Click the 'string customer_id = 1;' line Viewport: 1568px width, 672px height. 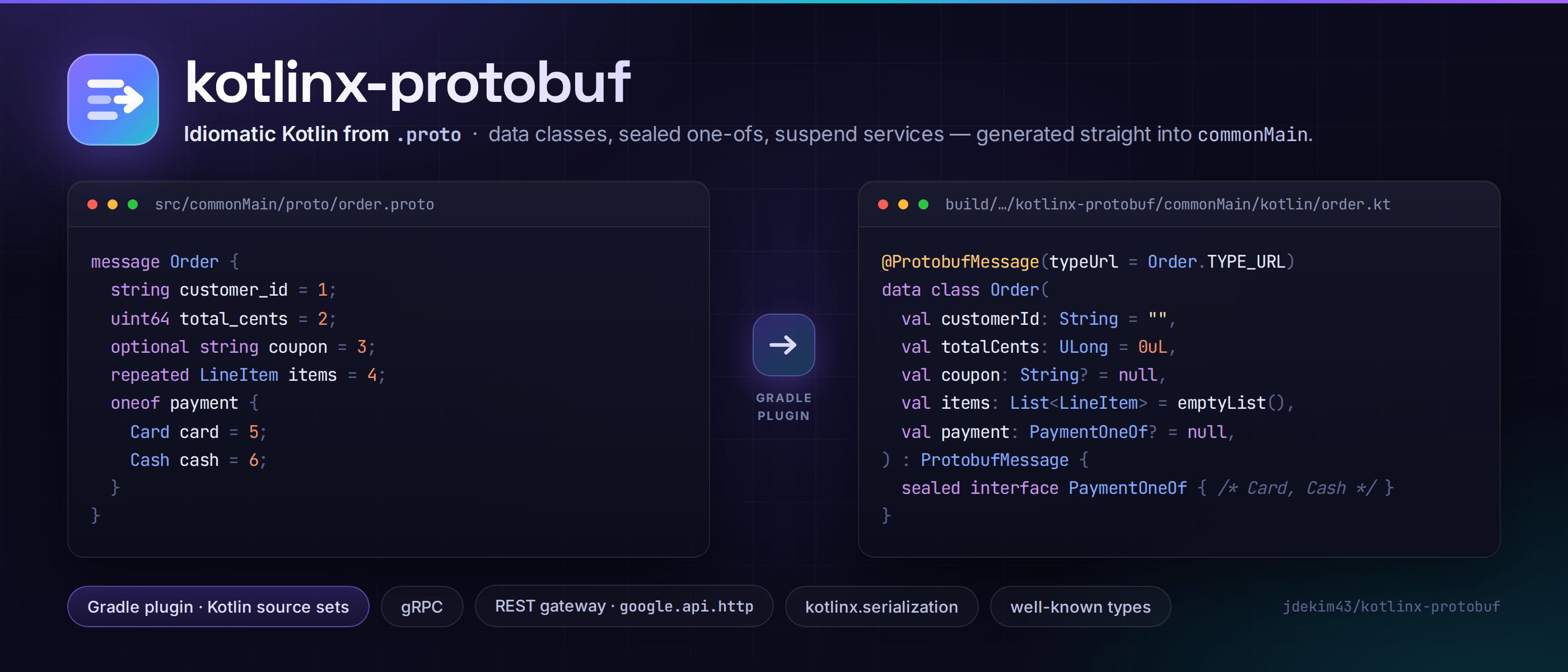coord(223,290)
